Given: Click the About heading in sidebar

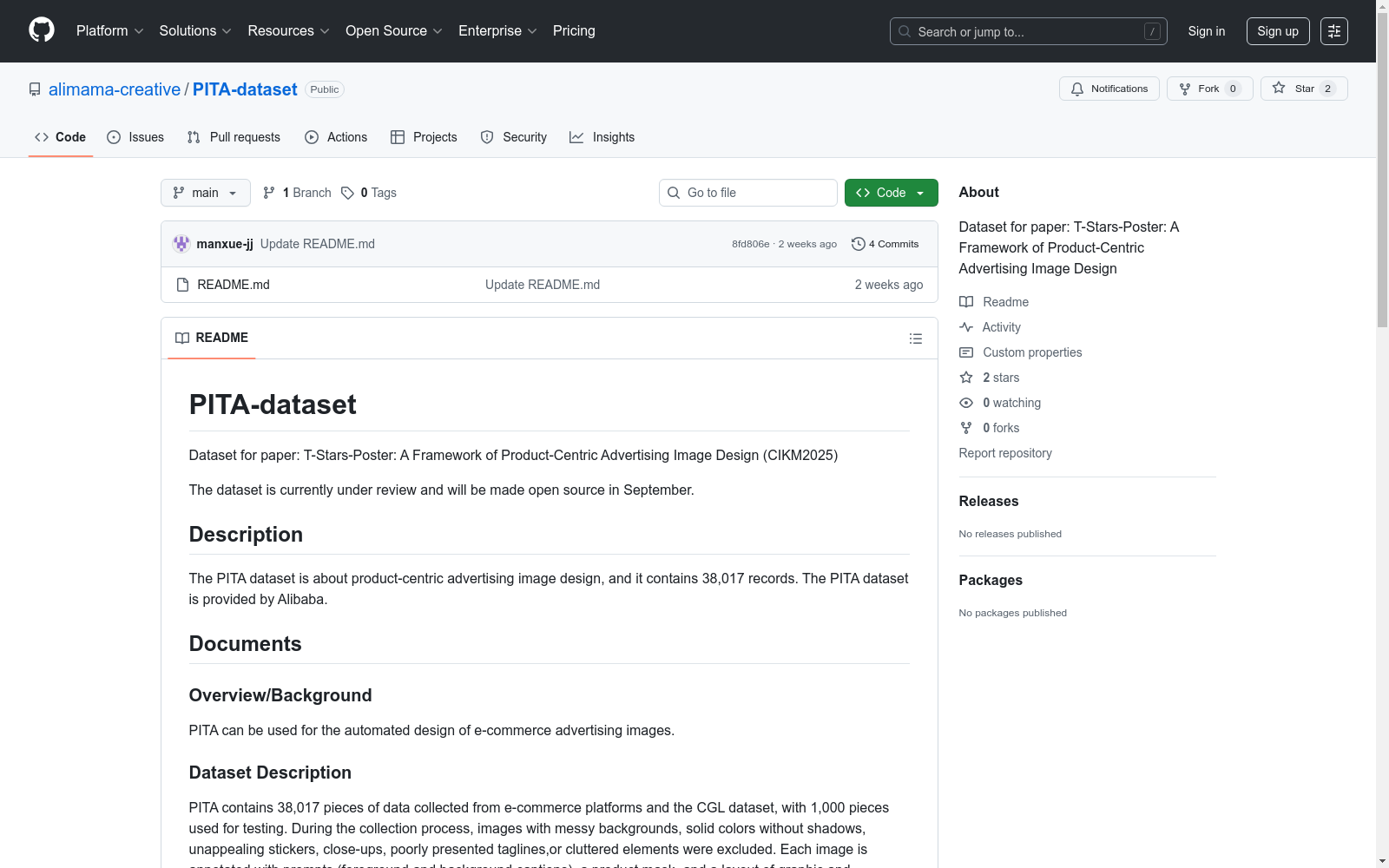Looking at the screenshot, I should [979, 192].
